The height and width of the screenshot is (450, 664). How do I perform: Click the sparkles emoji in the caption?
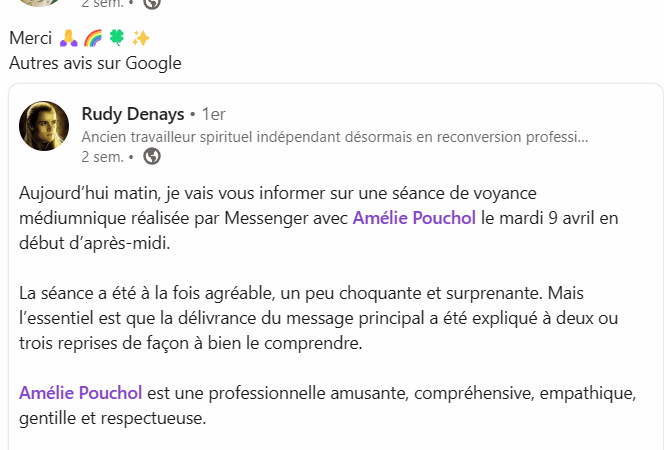click(x=141, y=39)
